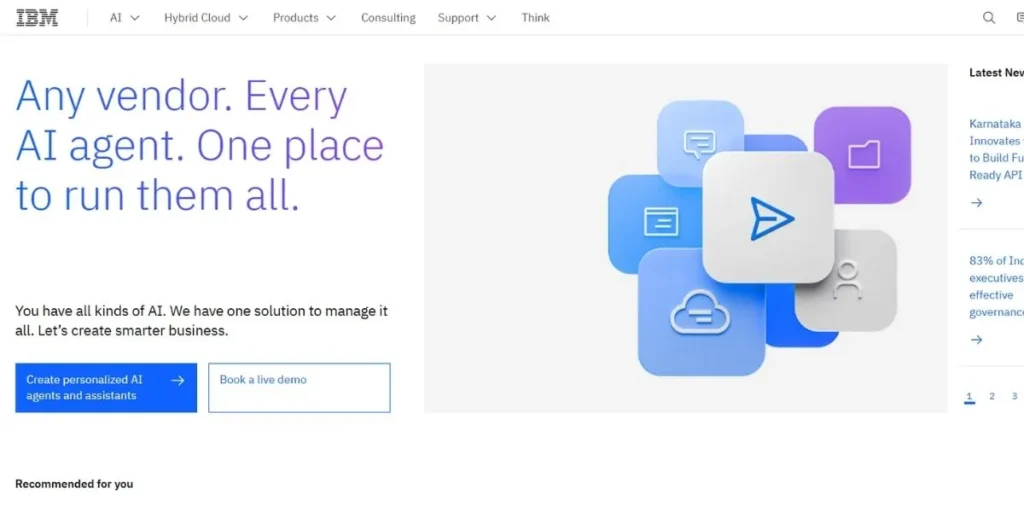Expand the Hybrid Cloud dropdown
1024x512 pixels.
point(206,17)
